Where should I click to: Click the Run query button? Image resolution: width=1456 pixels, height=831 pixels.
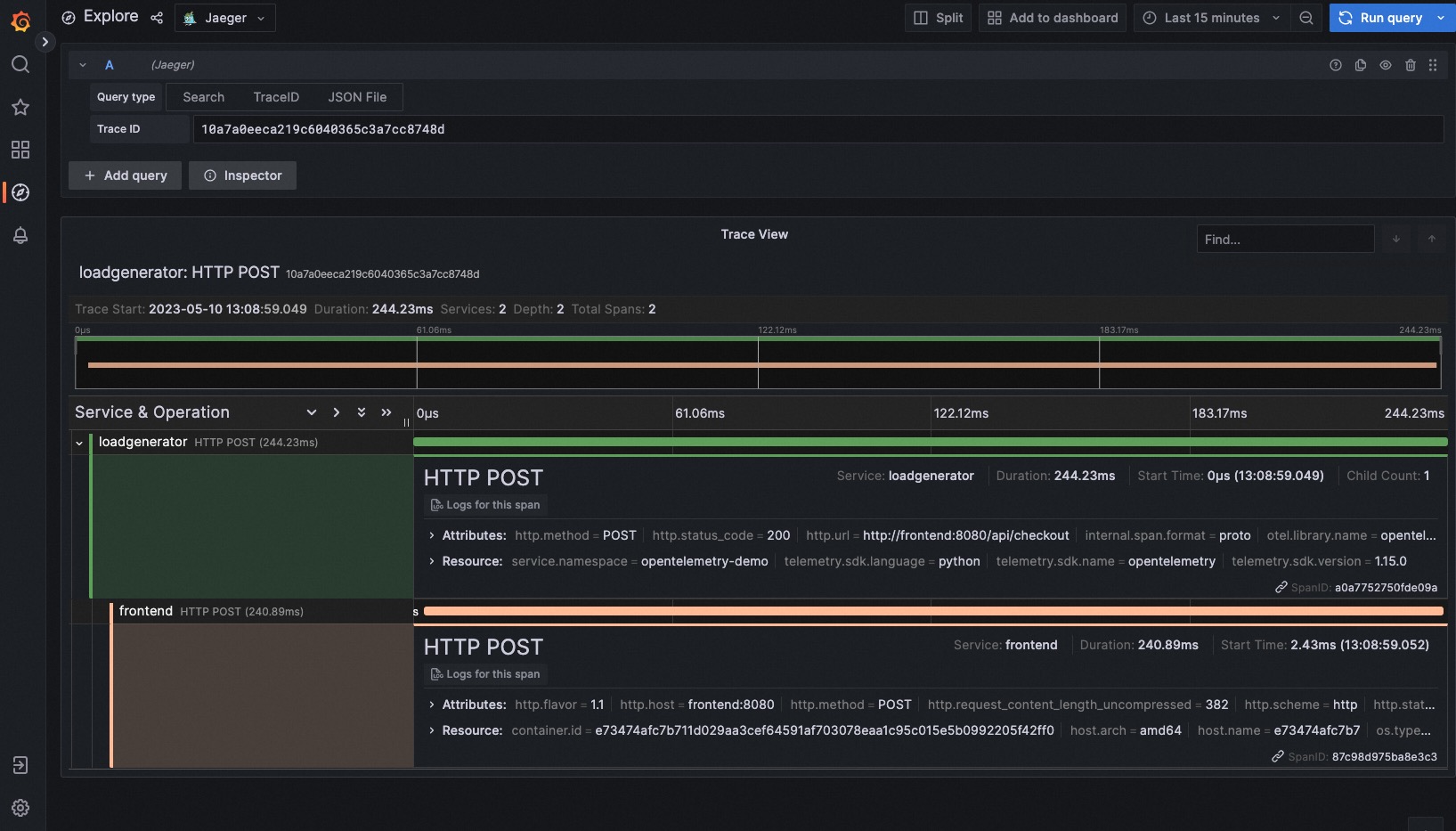(x=1379, y=18)
